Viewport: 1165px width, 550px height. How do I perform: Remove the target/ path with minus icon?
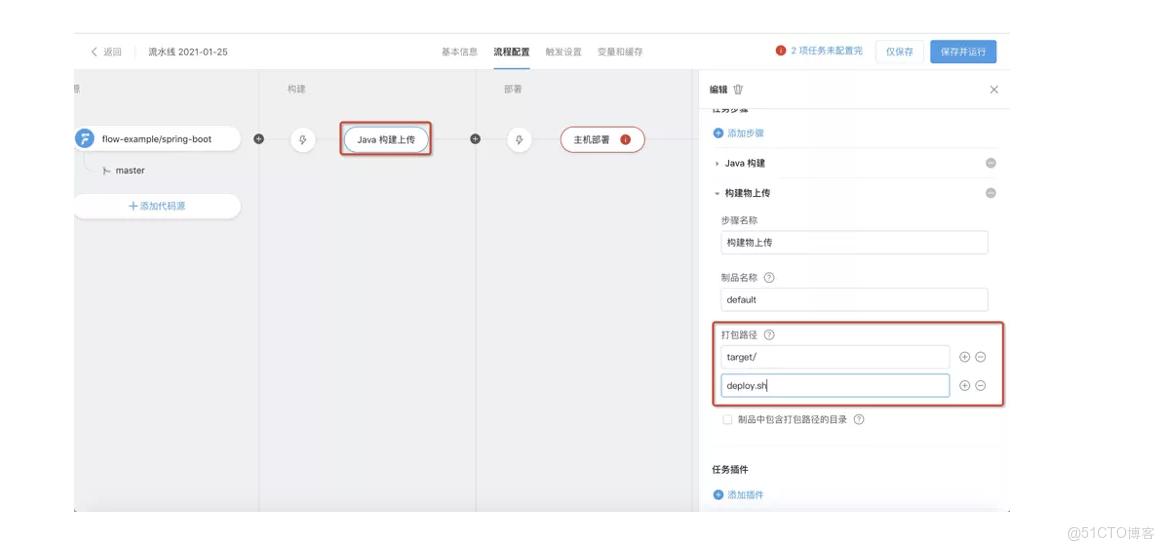click(980, 357)
